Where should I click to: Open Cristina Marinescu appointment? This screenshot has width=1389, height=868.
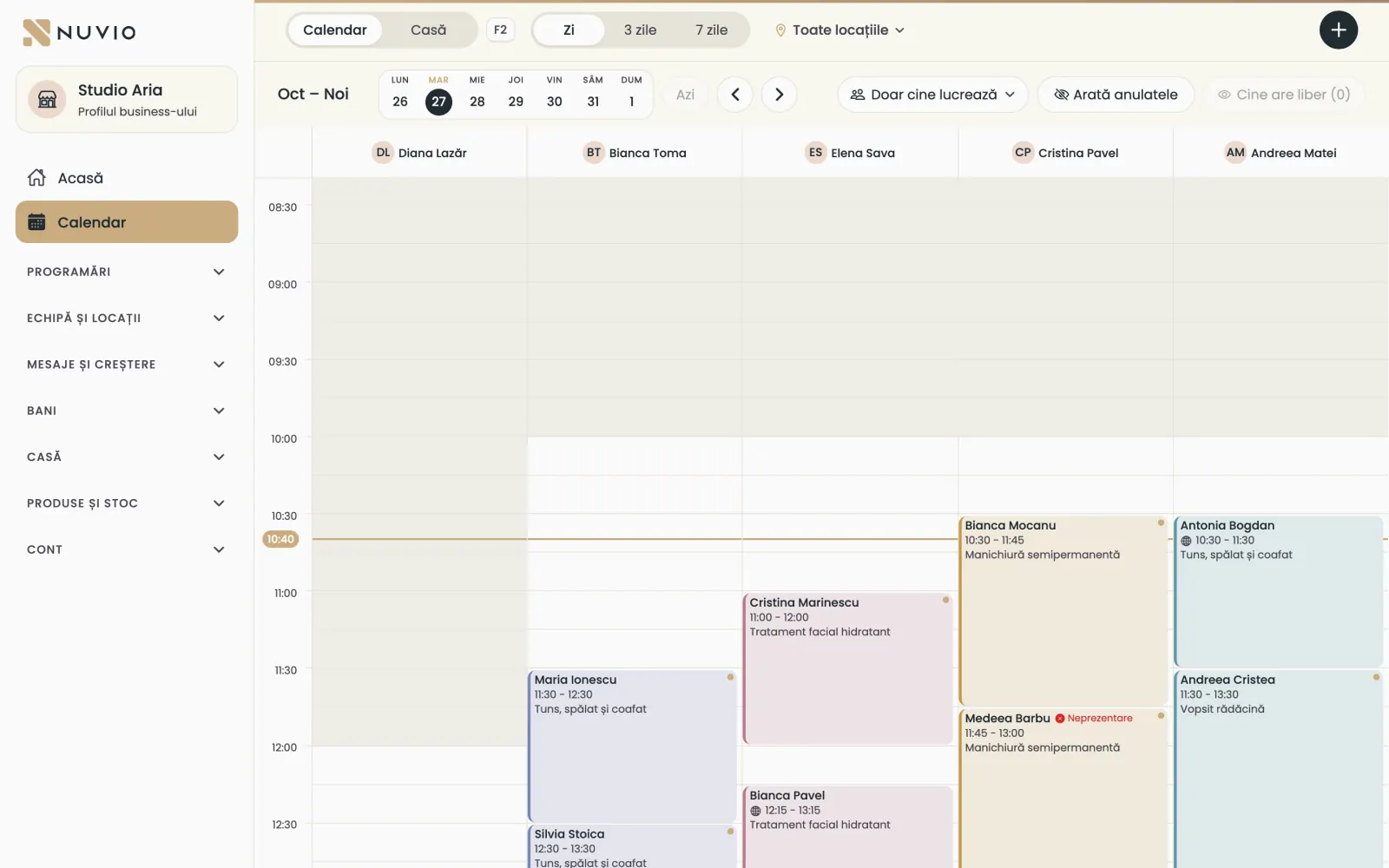848,668
